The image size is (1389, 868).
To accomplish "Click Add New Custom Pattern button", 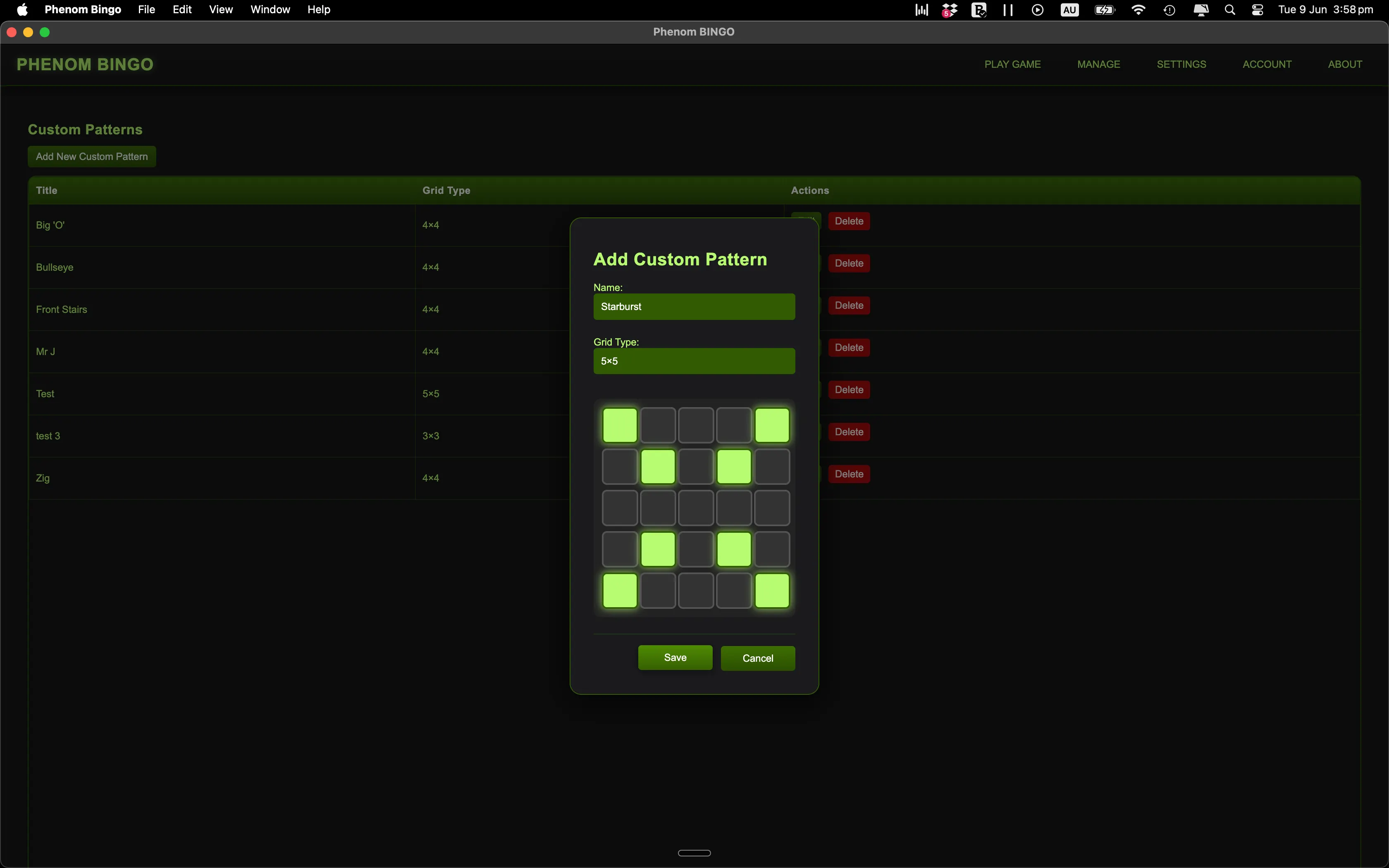I will (x=92, y=157).
